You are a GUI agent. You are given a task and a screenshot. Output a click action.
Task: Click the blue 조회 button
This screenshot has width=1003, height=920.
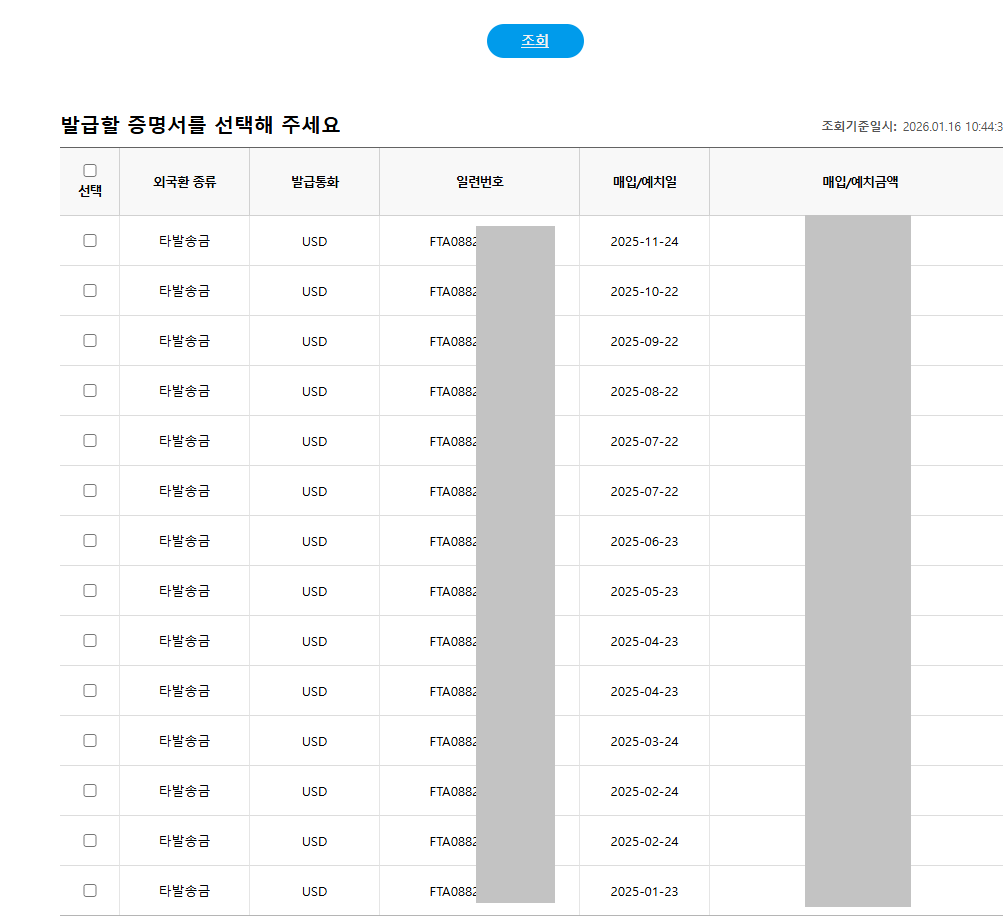pos(535,41)
